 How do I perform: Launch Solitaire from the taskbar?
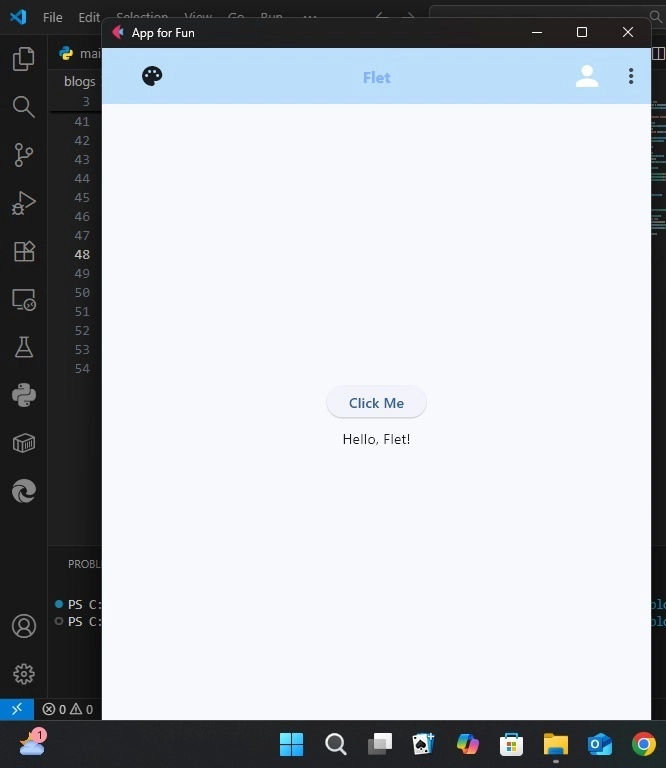tap(424, 744)
